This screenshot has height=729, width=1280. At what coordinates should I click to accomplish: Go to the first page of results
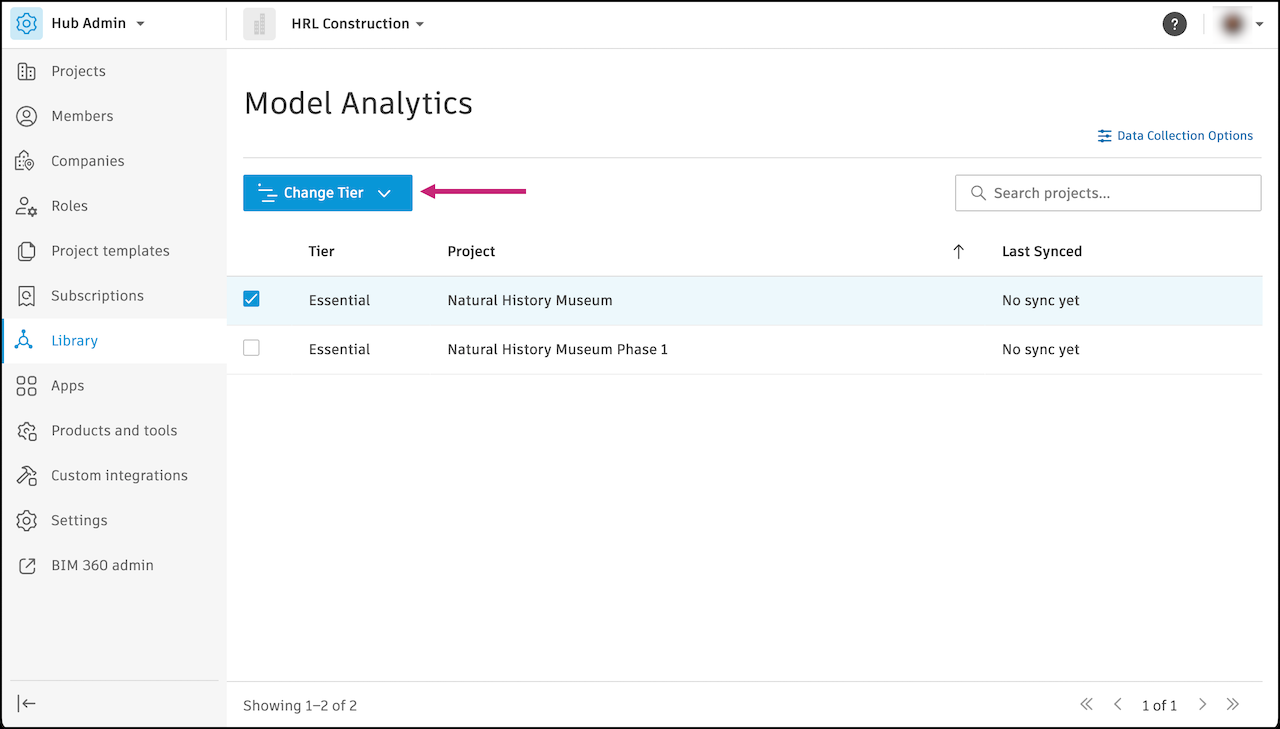tap(1087, 705)
